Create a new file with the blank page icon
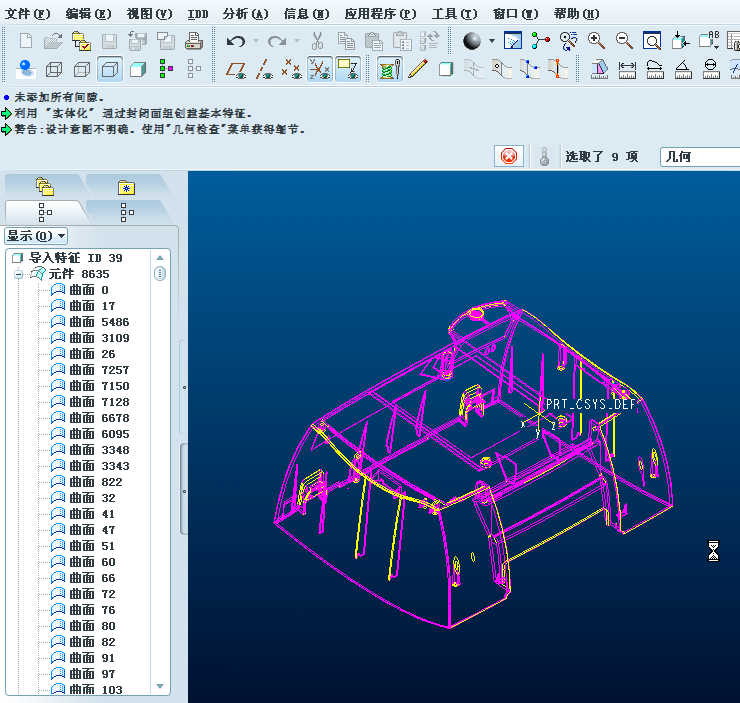This screenshot has height=703, width=740. [x=25, y=41]
